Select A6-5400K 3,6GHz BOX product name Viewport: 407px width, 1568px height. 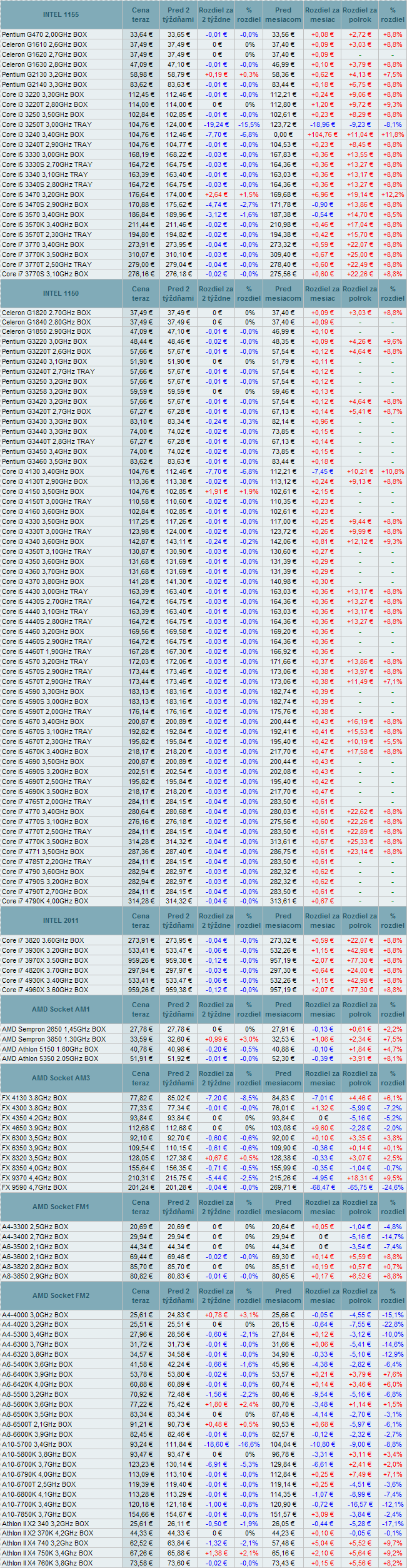37,1364
